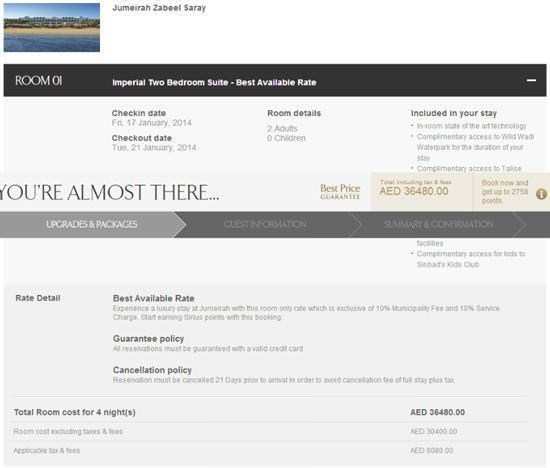The image size is (550, 468).
Task: Click AED 6080.00 tax value
Action: click(x=431, y=450)
